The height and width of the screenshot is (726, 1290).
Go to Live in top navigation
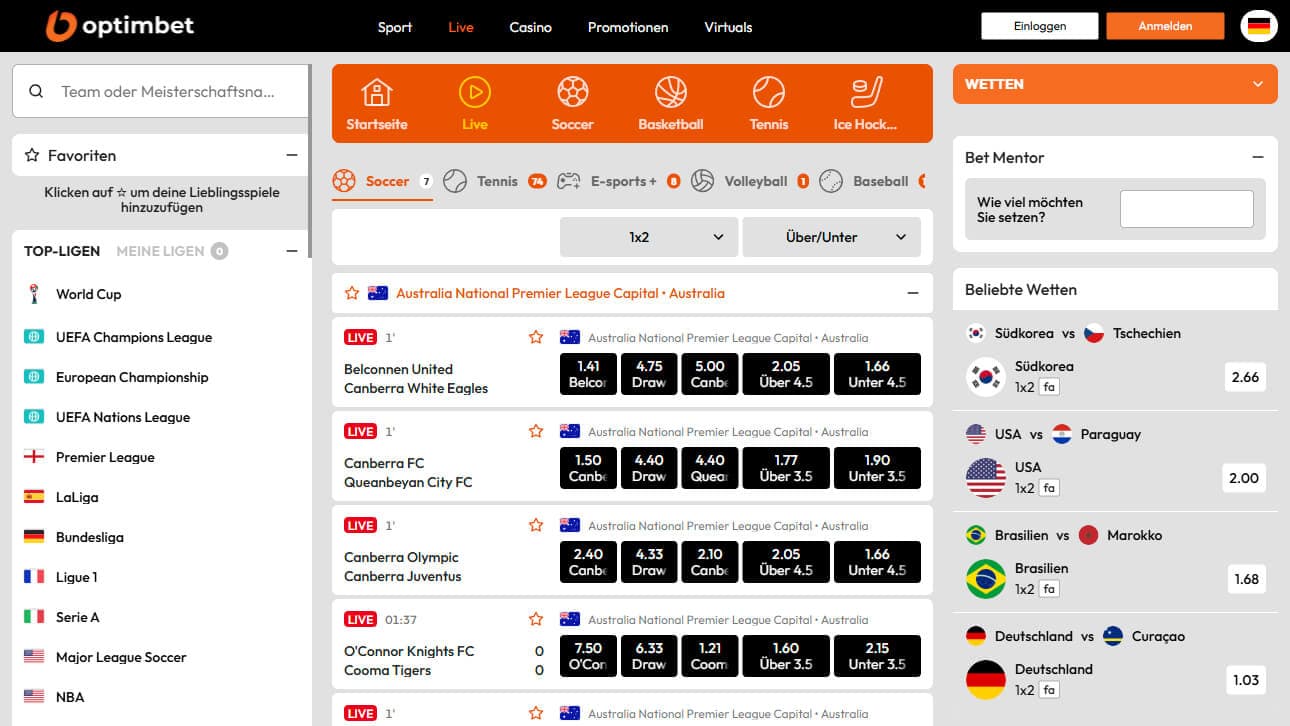[461, 27]
